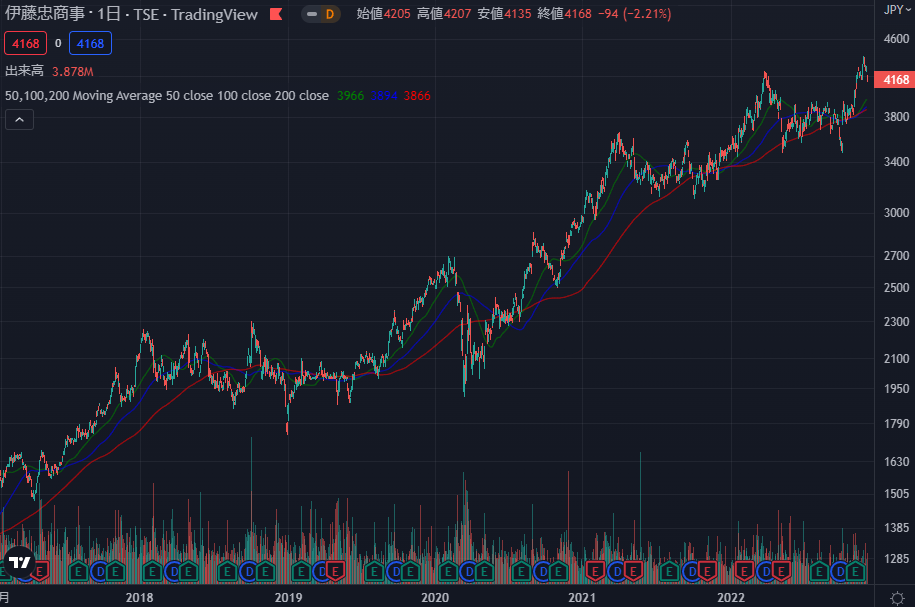Click the 4600 price scale label

tap(896, 39)
